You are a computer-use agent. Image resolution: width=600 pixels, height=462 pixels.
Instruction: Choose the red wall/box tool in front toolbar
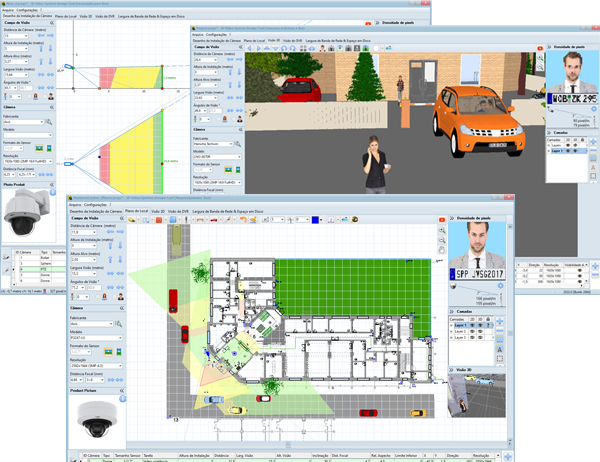[159, 219]
